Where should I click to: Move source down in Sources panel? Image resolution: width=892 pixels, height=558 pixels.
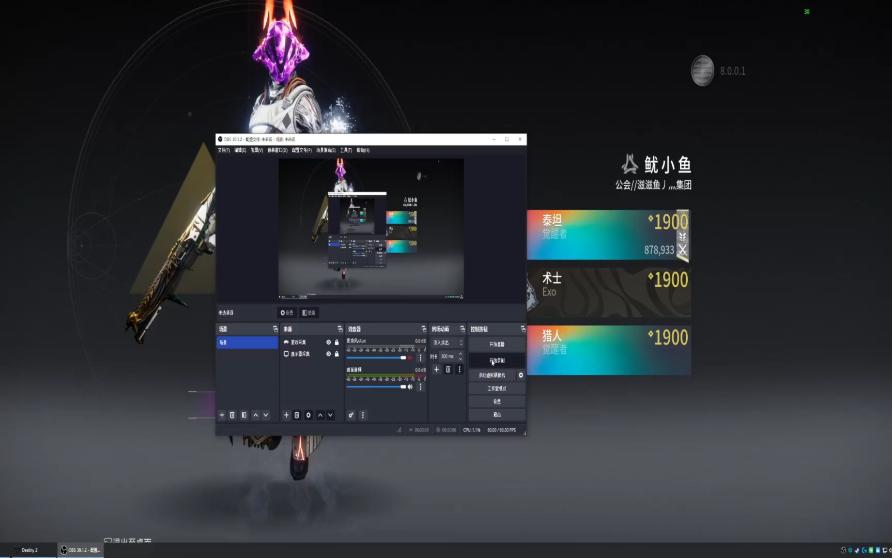(331, 415)
